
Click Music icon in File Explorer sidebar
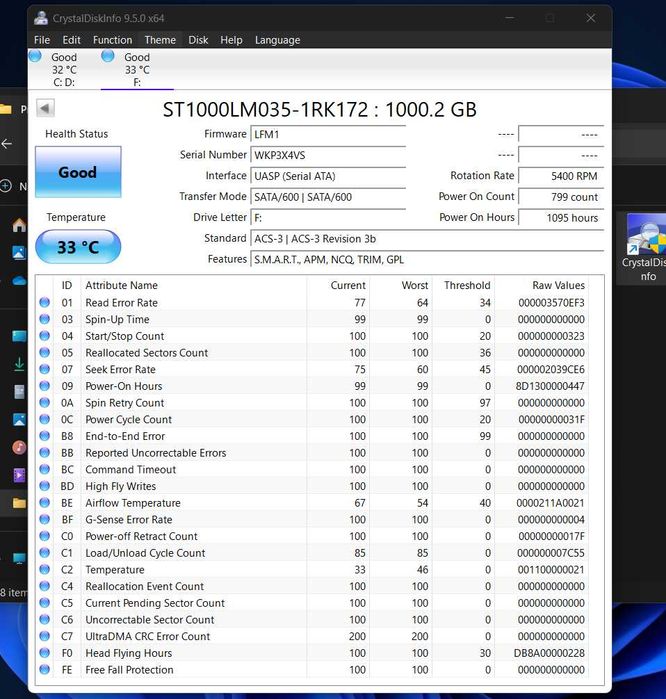coord(19,447)
